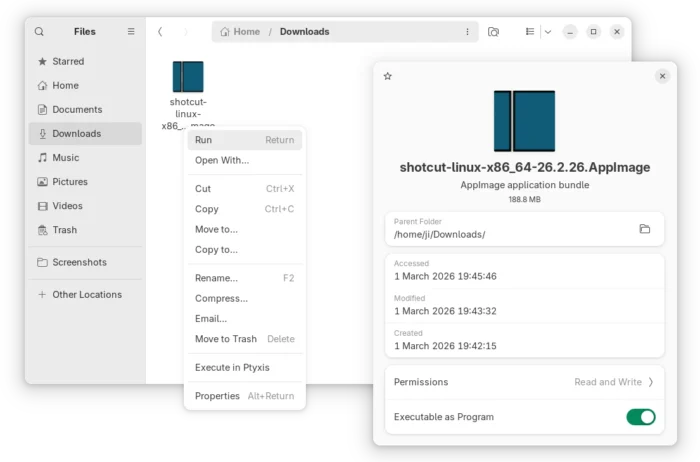Image resolution: width=700 pixels, height=462 pixels.
Task: Star the file in properties dialog
Action: coord(388,76)
